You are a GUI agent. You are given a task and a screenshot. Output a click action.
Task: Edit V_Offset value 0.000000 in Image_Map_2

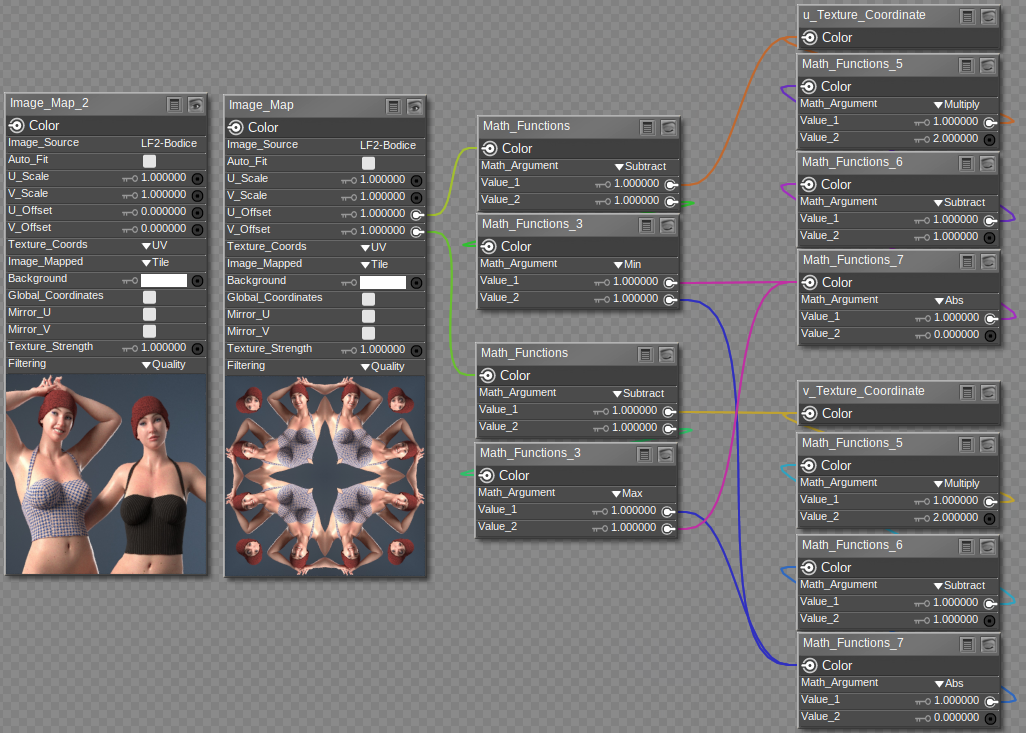[164, 229]
